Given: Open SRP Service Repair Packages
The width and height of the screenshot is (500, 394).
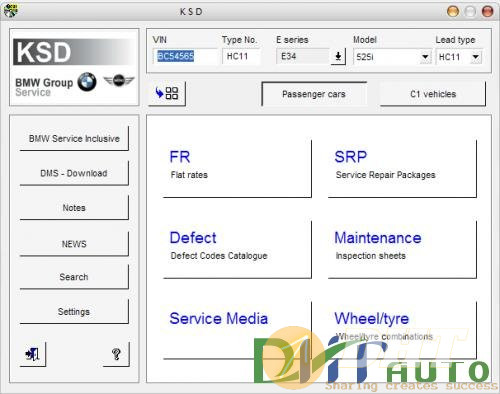Looking at the screenshot, I should coord(402,169).
